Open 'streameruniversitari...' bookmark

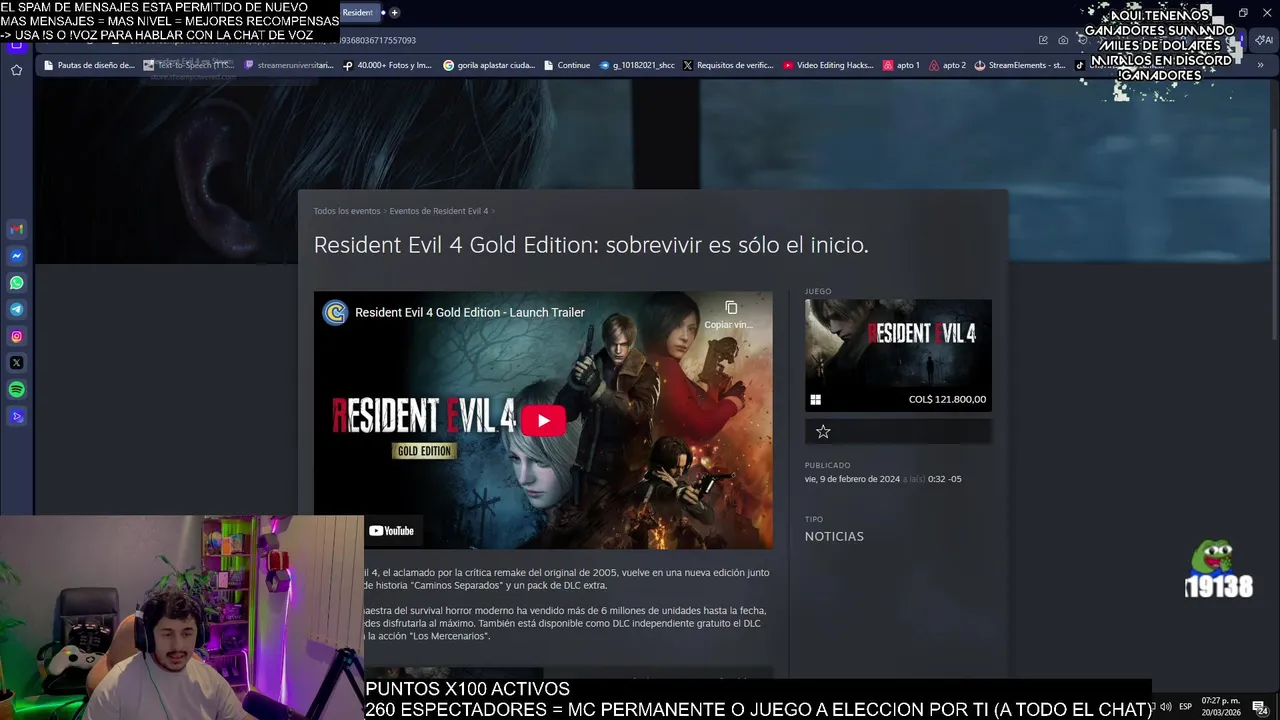click(289, 65)
